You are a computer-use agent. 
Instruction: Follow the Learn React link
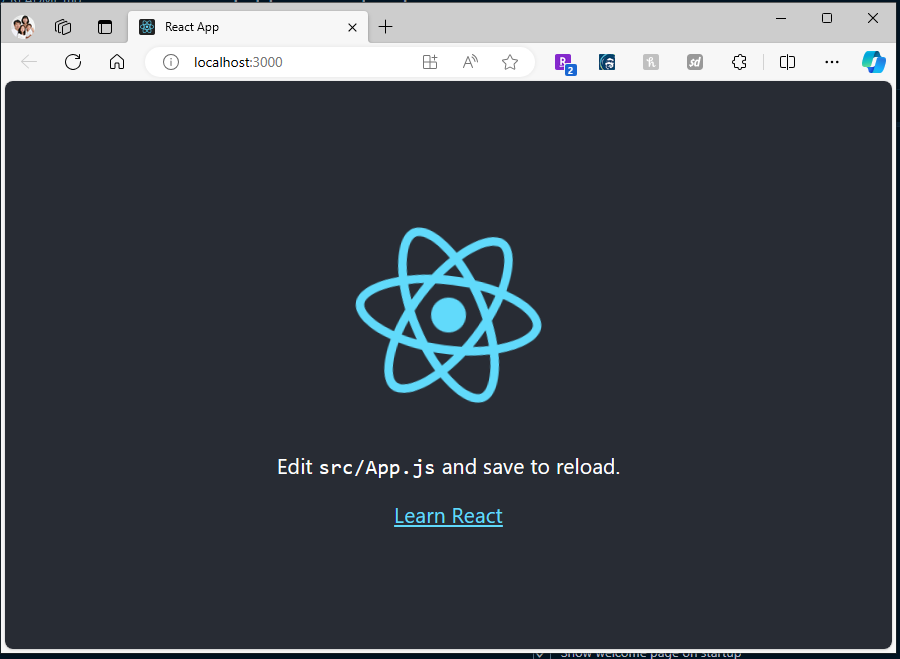tap(448, 516)
